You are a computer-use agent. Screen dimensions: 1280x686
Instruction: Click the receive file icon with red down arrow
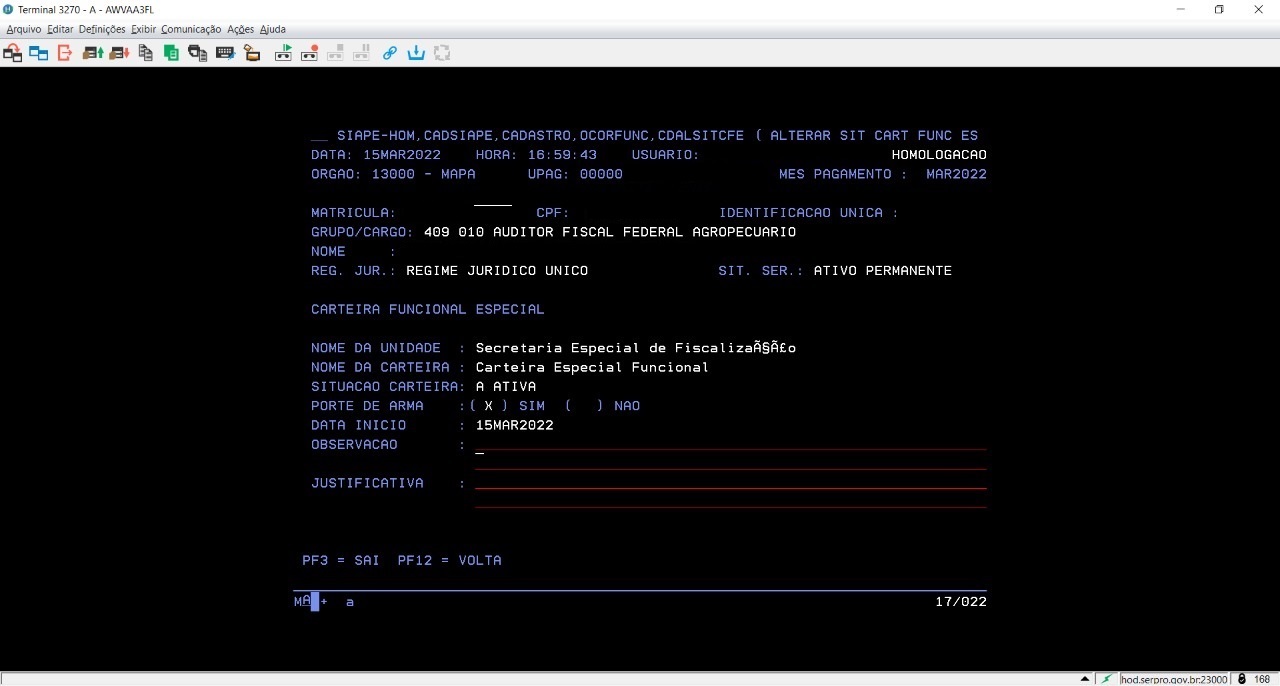click(119, 53)
